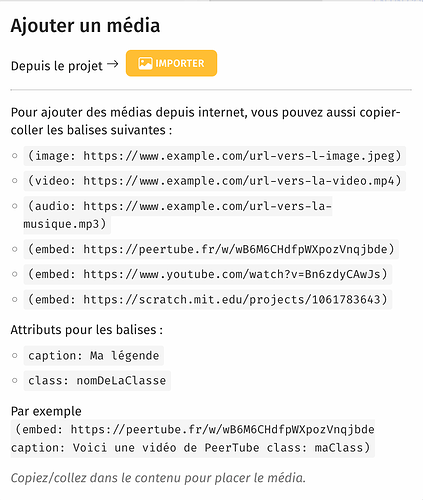The image size is (423, 500).
Task: Click the Scratch project embed snippet
Action: [x=208, y=299]
